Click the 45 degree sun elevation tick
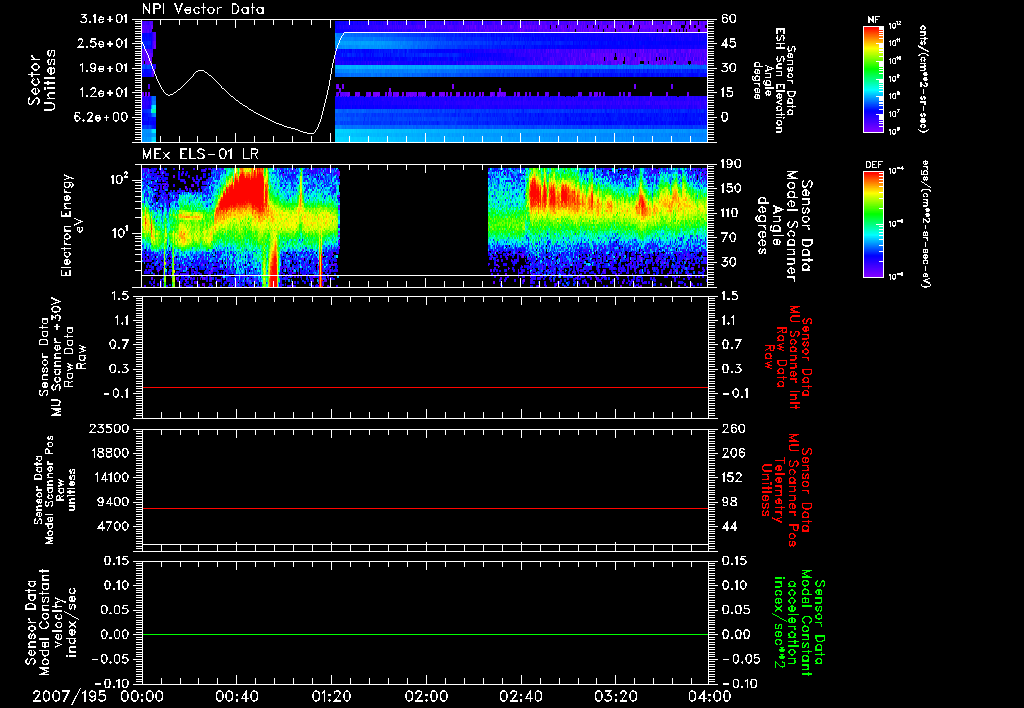The height and width of the screenshot is (708, 1024). click(x=728, y=43)
